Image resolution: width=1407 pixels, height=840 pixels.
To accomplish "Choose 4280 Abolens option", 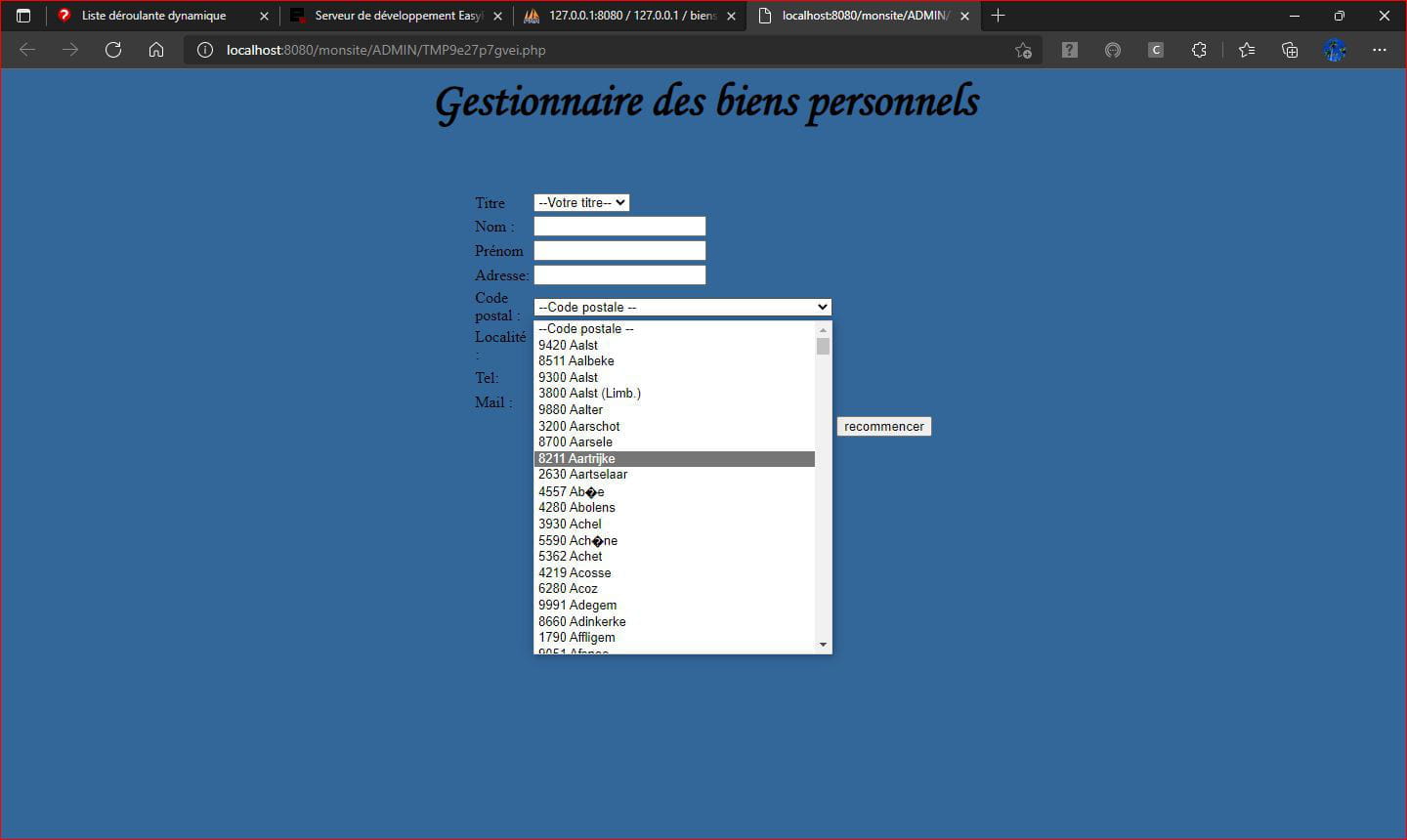I will [674, 507].
